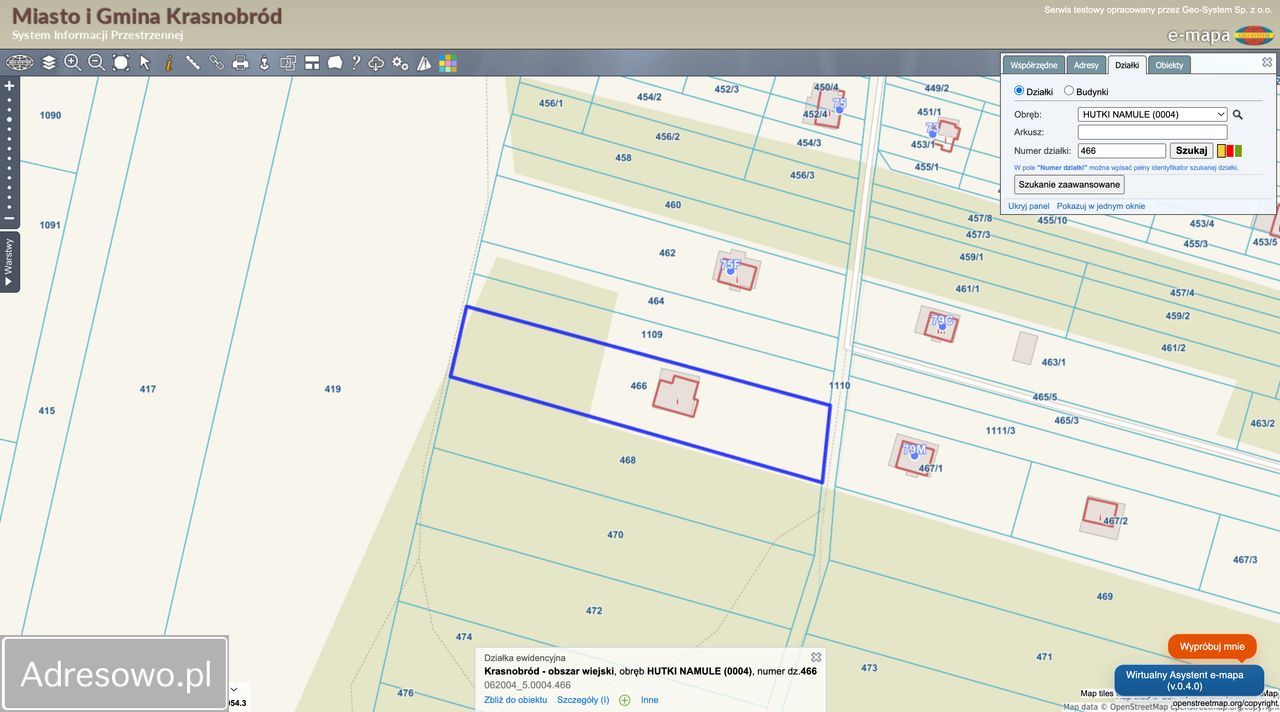Pick the red highlight color swatch

click(x=1230, y=151)
